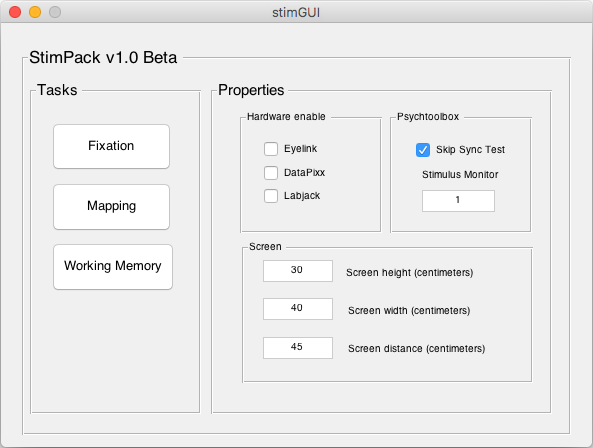Check the Labjack hardware option
This screenshot has height=448, width=593.
click(271, 196)
